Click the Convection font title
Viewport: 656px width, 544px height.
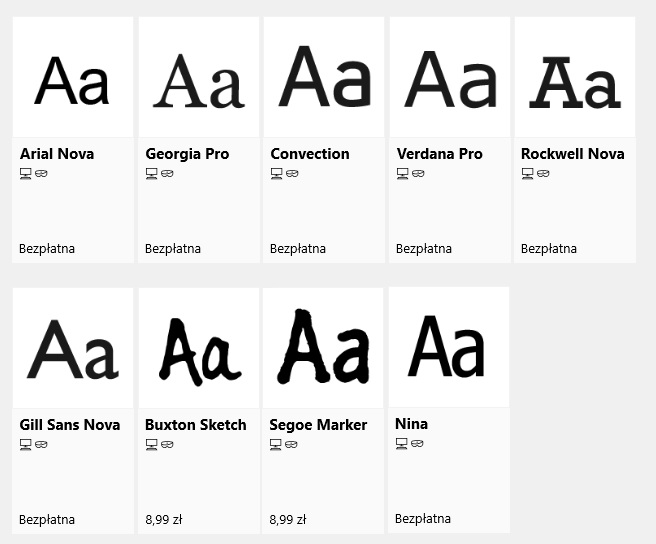coord(310,154)
